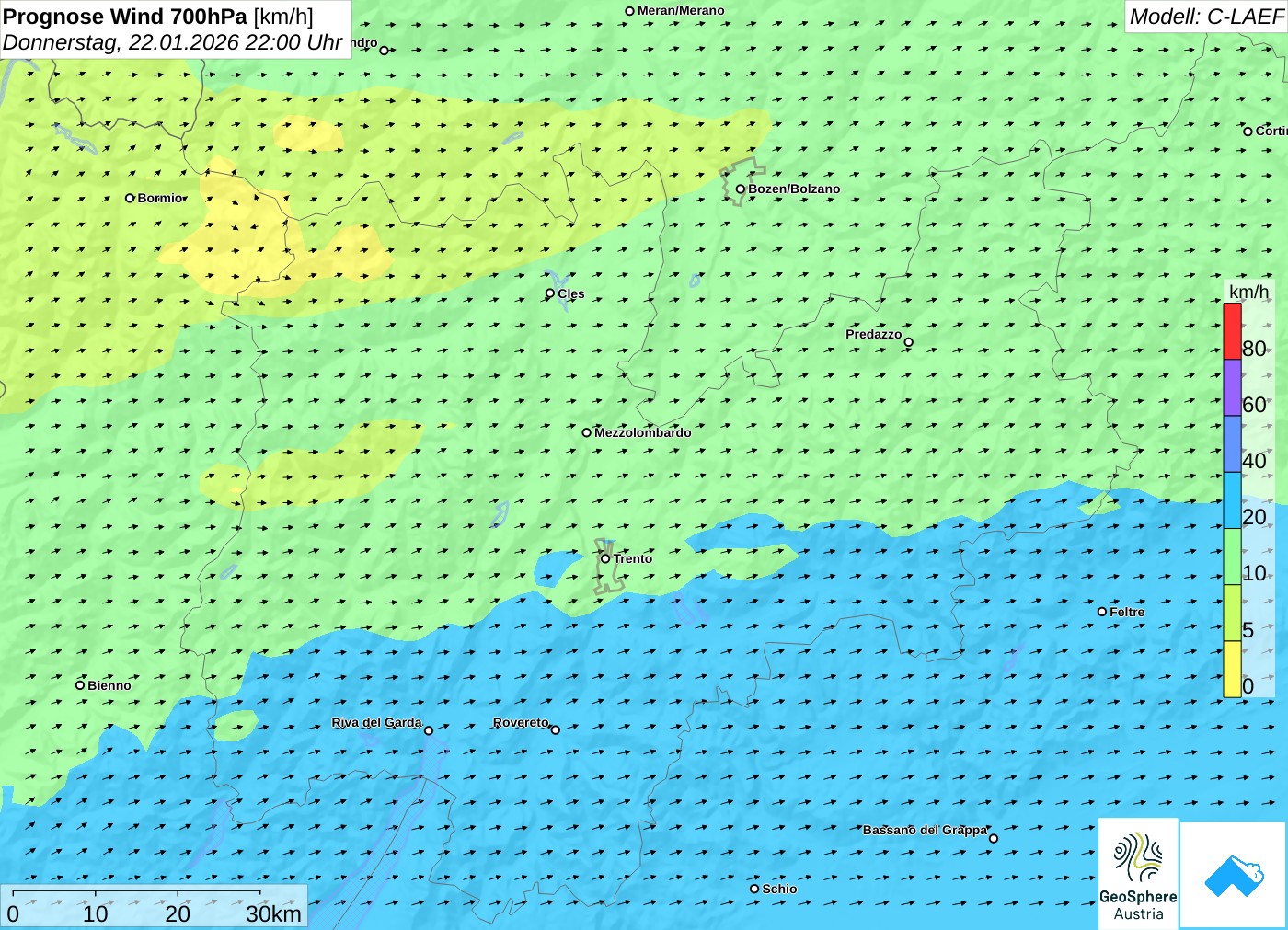Screen dimensions: 1288x930
Task: Click the Rovereto city marker
Action: [x=556, y=730]
